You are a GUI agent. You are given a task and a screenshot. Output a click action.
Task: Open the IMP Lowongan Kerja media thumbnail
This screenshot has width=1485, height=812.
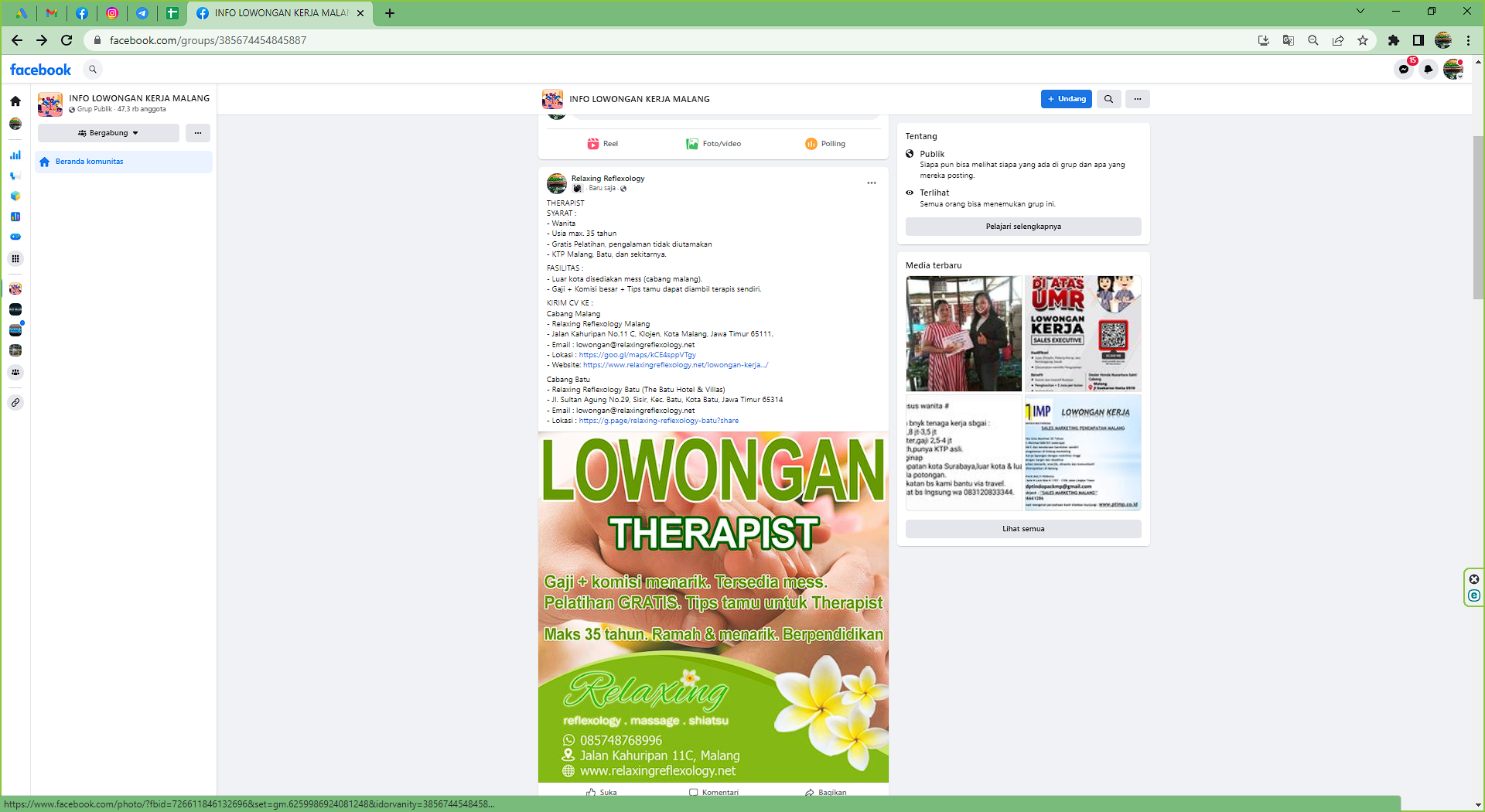point(1083,452)
